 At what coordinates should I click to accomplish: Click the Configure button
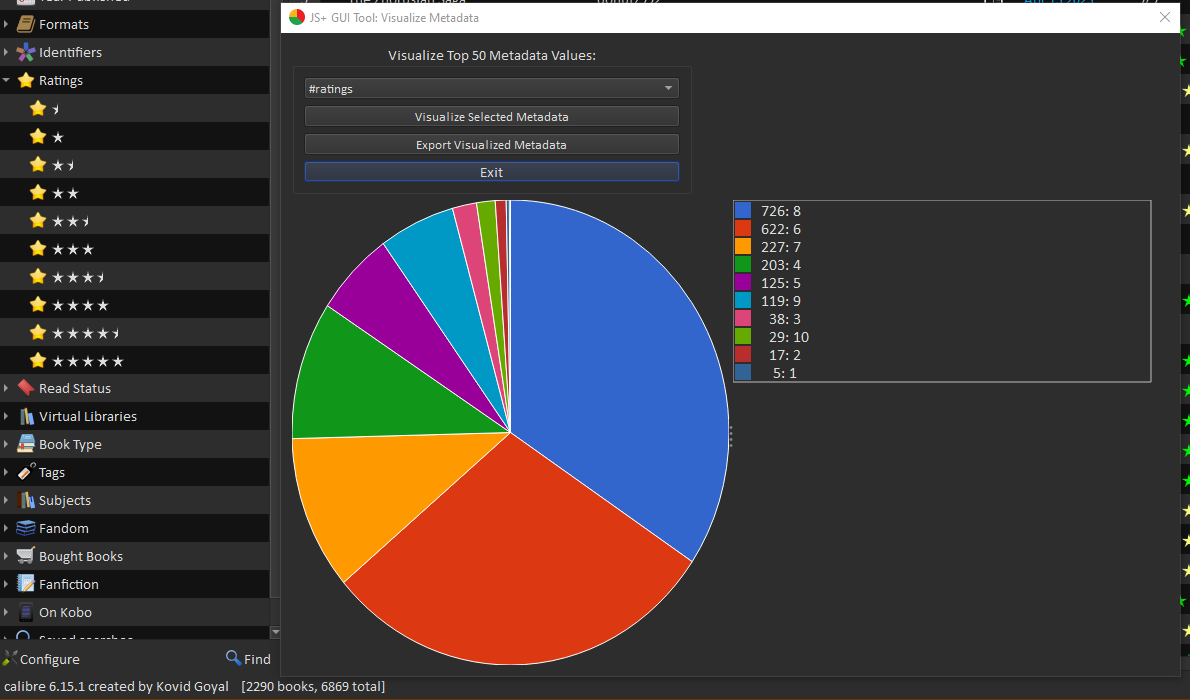click(x=41, y=659)
